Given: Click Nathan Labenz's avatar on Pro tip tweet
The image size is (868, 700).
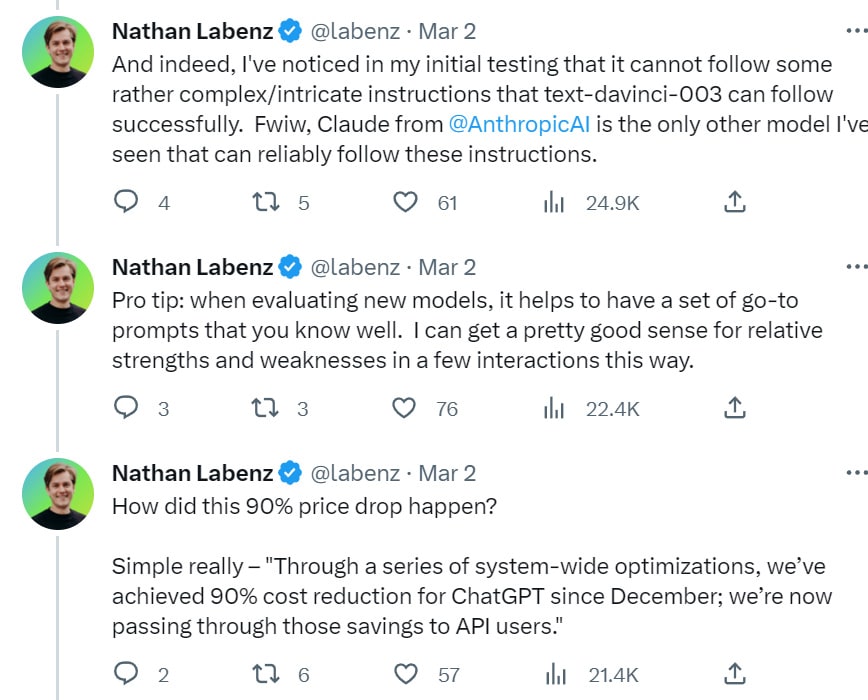Looking at the screenshot, I should click(x=57, y=288).
